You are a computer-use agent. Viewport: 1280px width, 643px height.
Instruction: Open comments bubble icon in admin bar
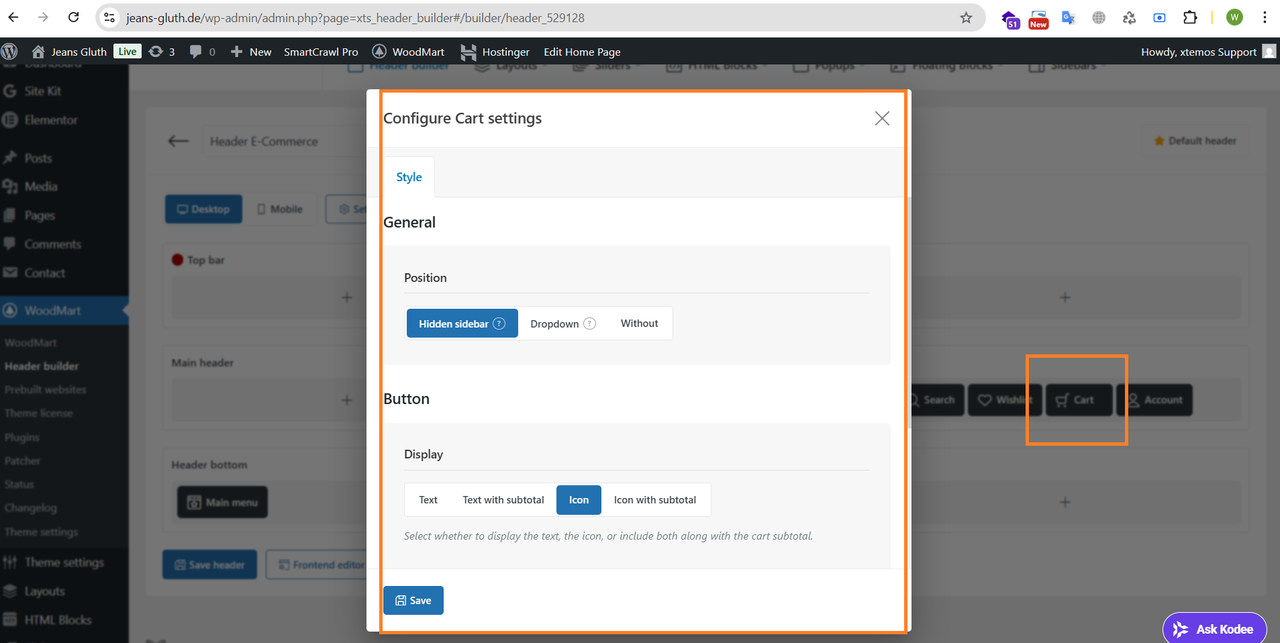[x=201, y=52]
